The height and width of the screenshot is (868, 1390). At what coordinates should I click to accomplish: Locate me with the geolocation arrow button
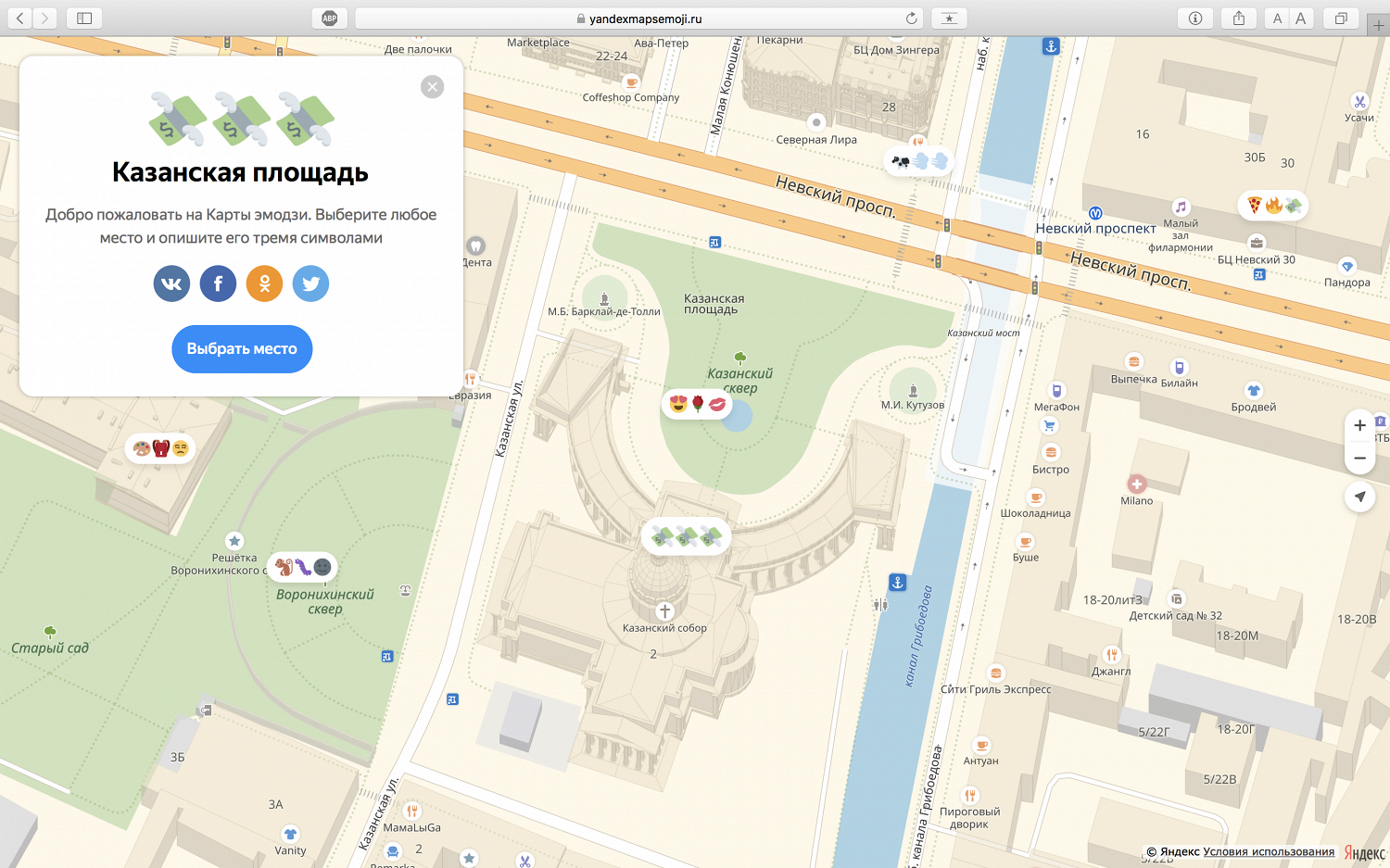[x=1359, y=497]
